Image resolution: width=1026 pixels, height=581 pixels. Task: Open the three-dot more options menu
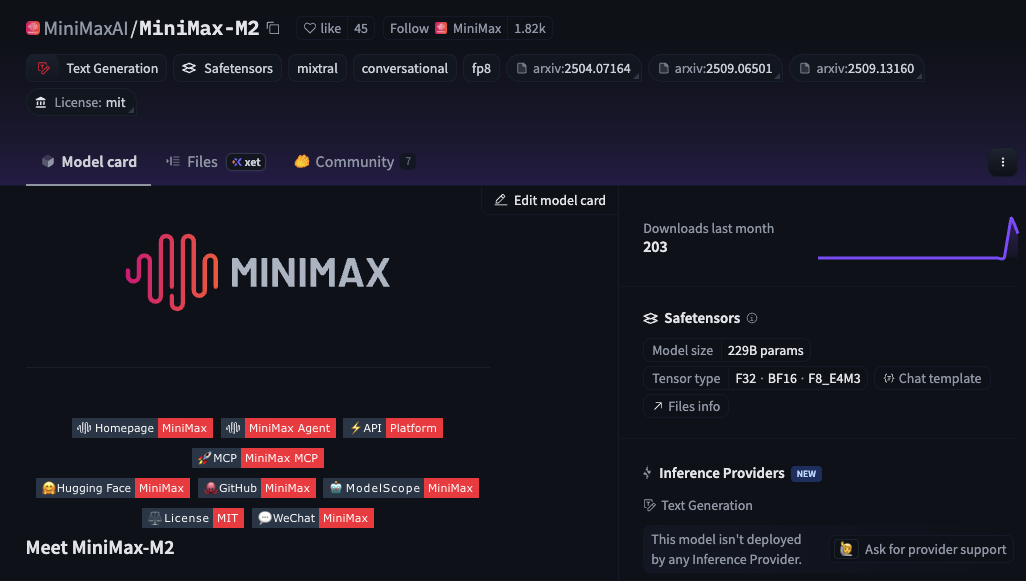[1002, 162]
